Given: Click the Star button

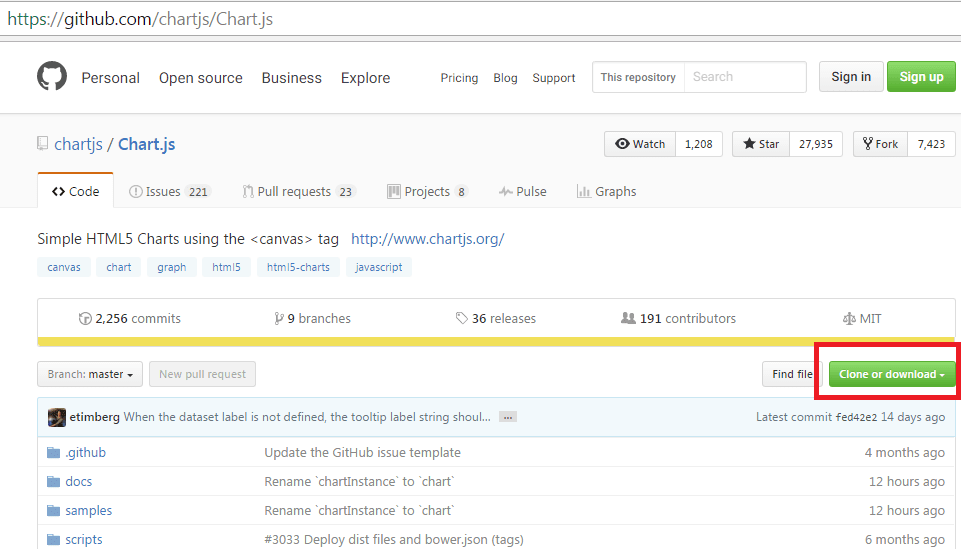Looking at the screenshot, I should [761, 144].
